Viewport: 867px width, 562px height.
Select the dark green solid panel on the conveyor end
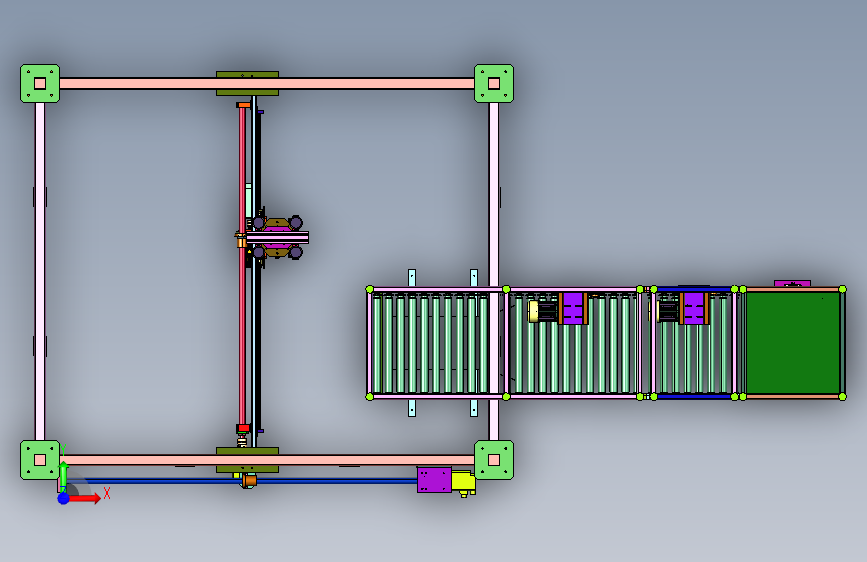click(x=793, y=343)
